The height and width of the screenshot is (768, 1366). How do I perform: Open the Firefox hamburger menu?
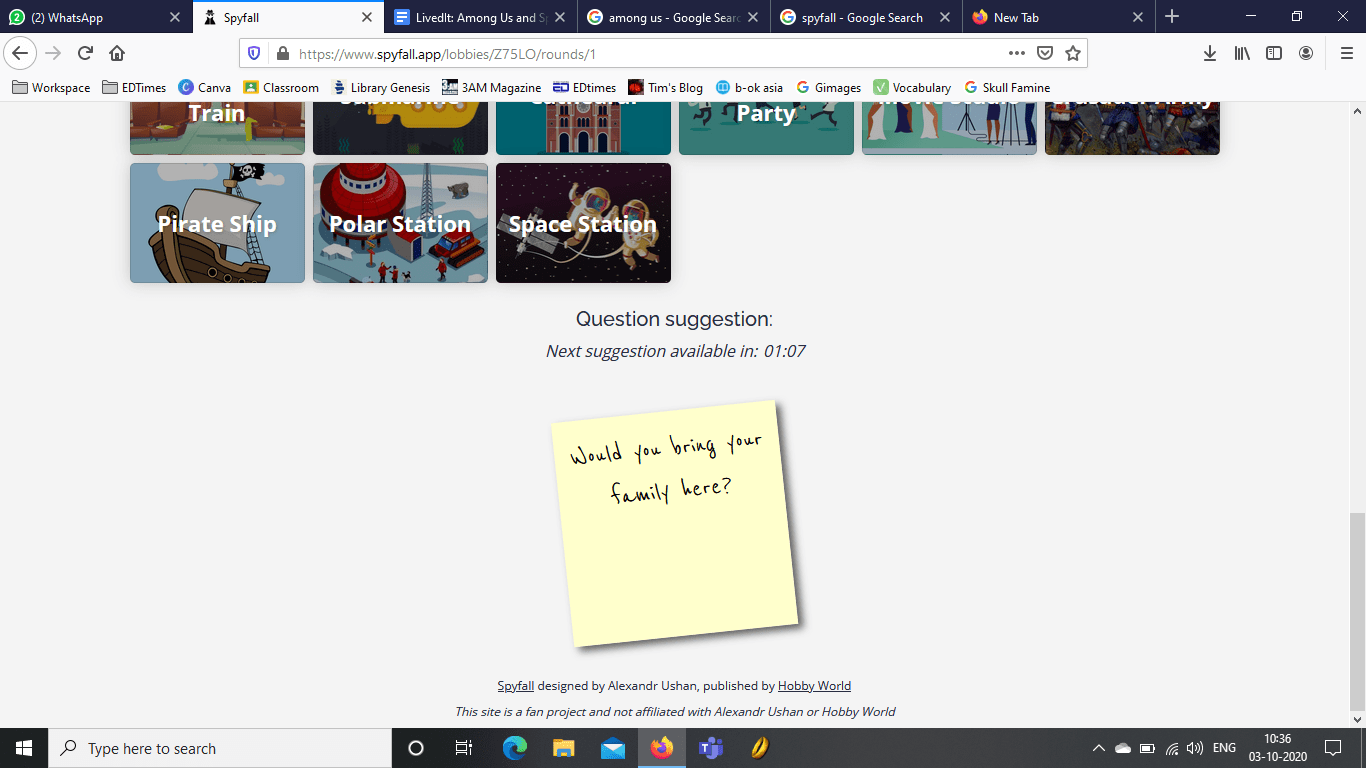point(1346,53)
